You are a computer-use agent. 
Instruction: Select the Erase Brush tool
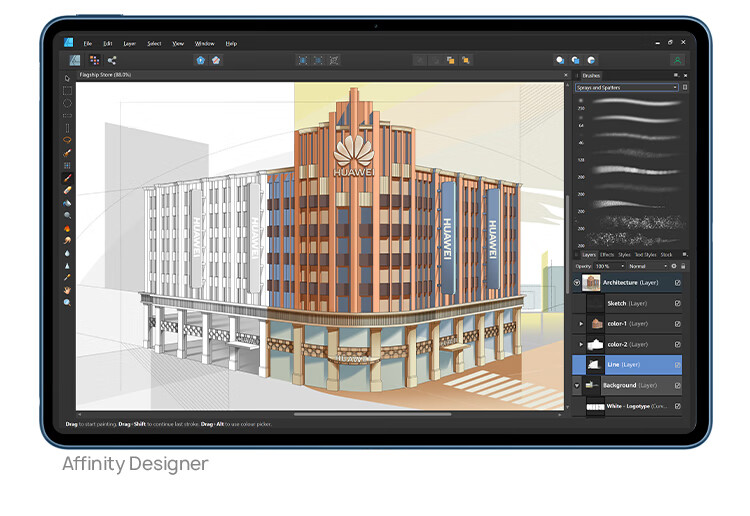(x=67, y=190)
